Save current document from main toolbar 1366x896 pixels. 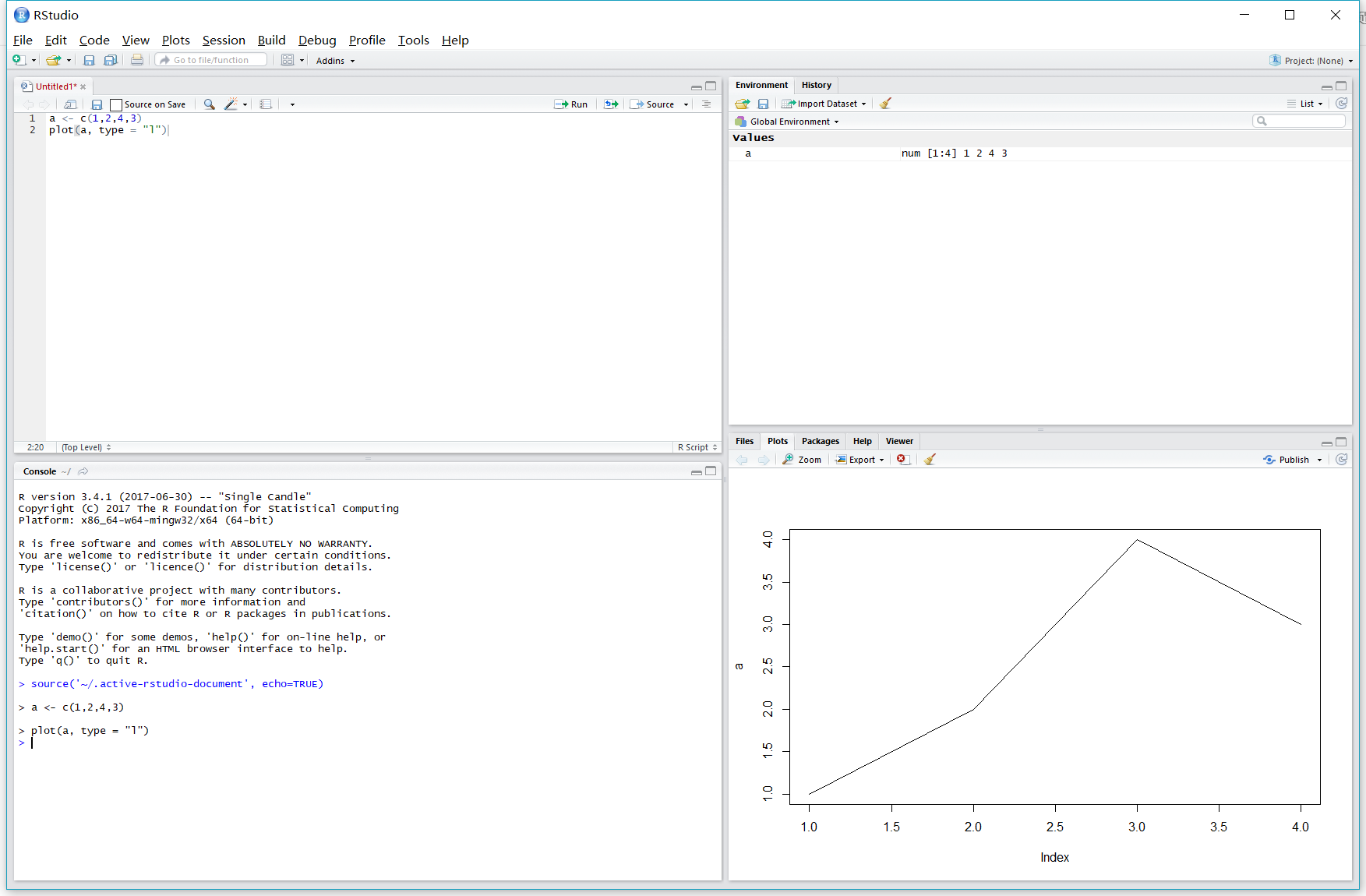tap(89, 60)
